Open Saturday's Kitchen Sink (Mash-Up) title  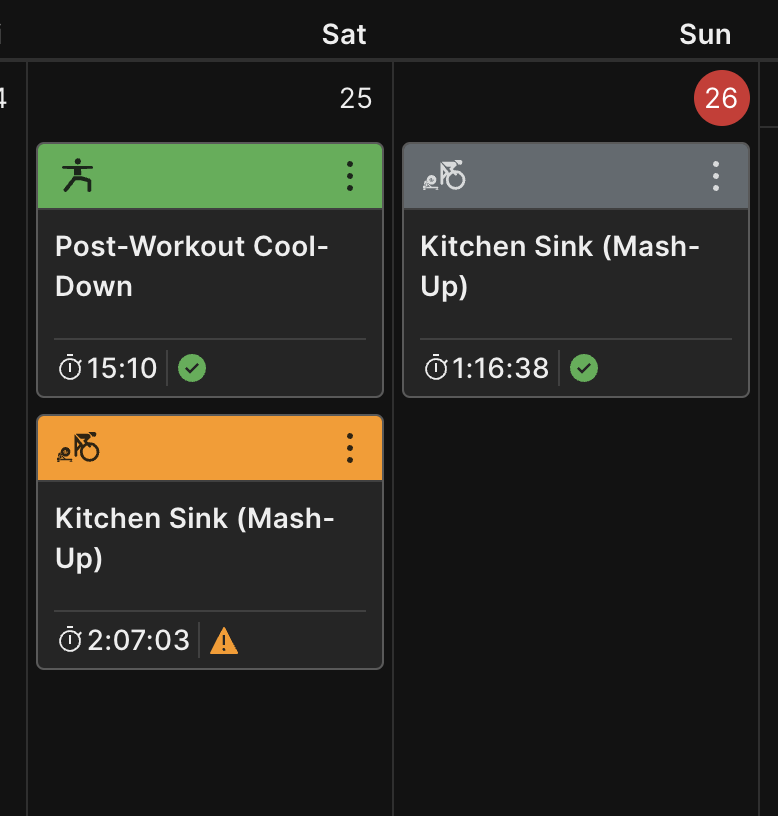[195, 538]
